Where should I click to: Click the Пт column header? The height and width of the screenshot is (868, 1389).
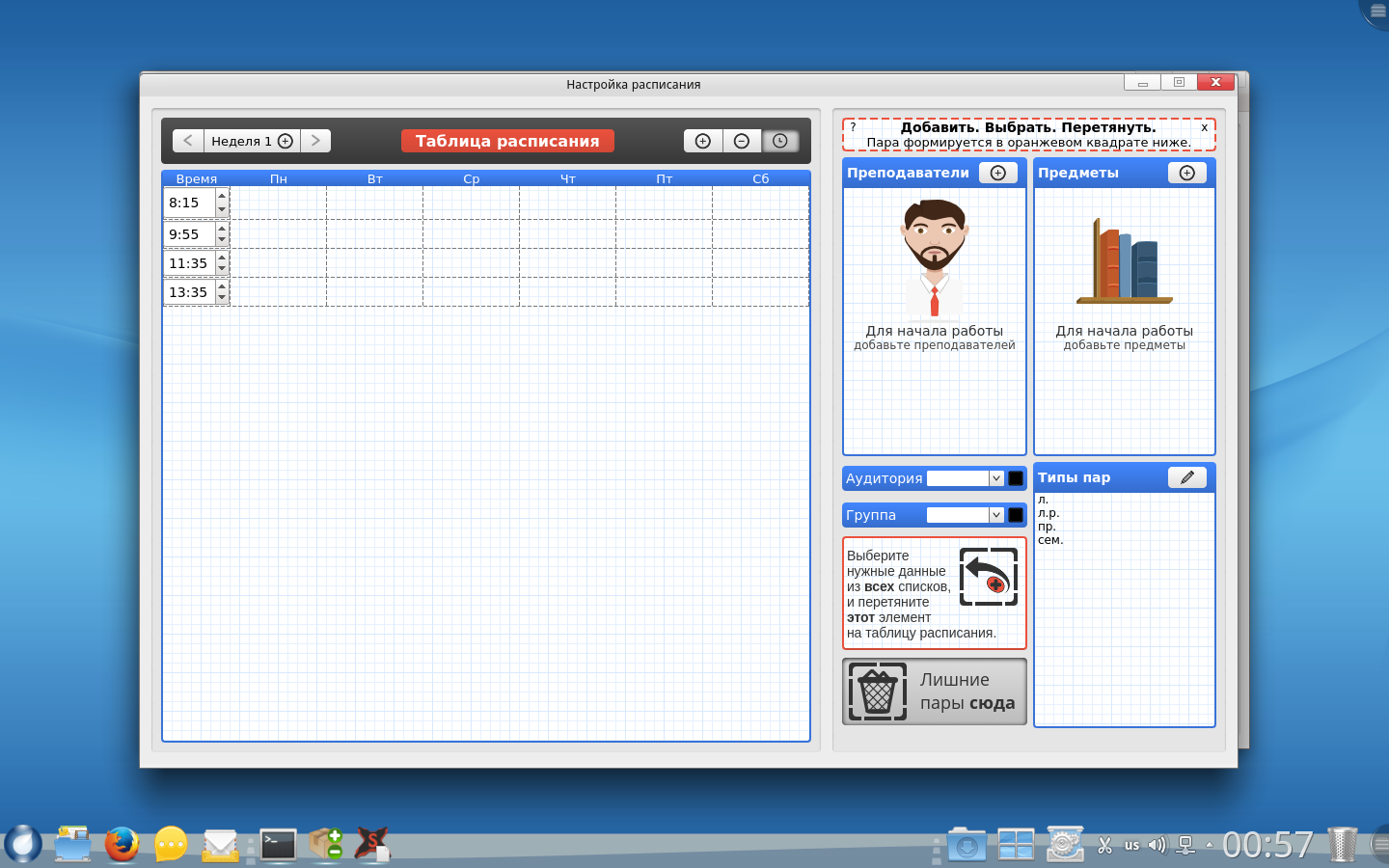tap(665, 178)
